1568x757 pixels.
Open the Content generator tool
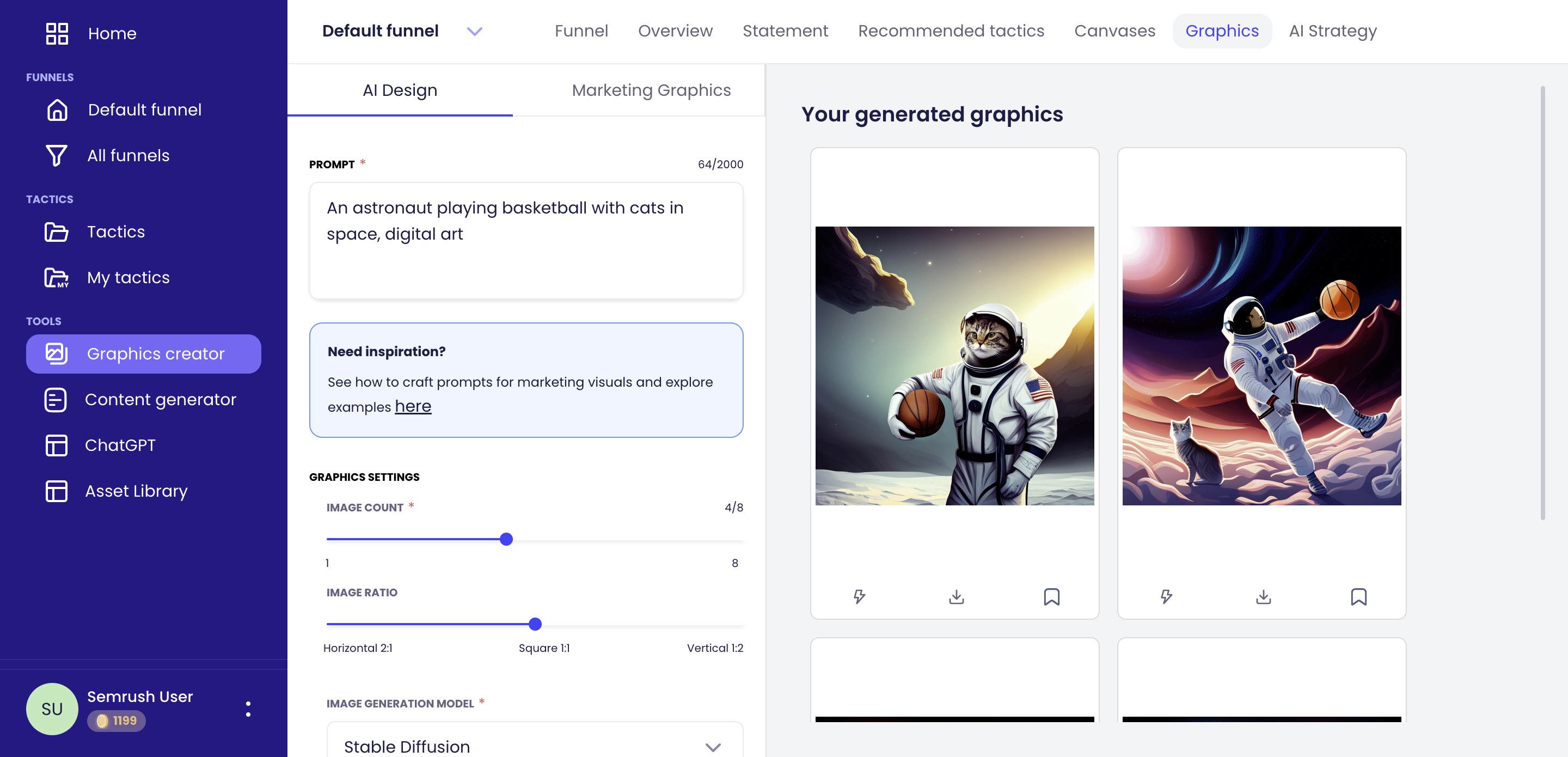pyautogui.click(x=161, y=400)
